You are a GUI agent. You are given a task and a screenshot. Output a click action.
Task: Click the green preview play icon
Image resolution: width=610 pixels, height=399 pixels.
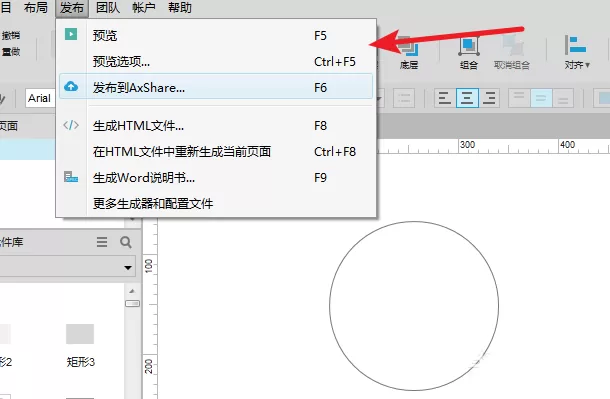(71, 34)
